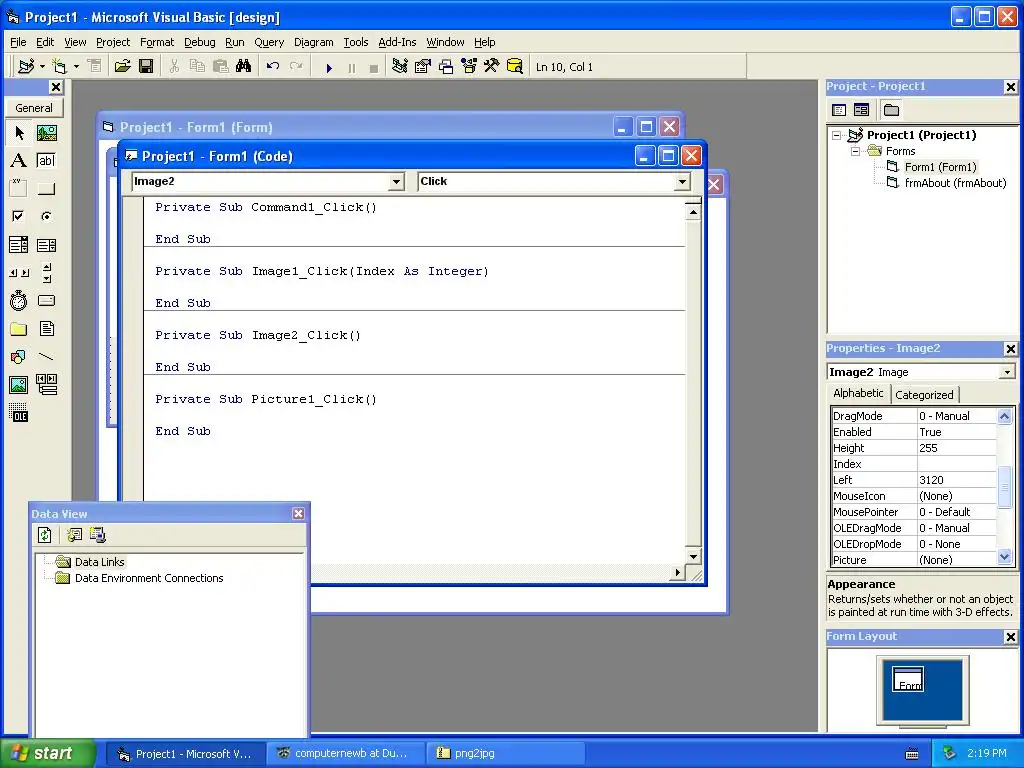1024x768 pixels.
Task: Refresh the Data View panel
Action: [x=44, y=536]
